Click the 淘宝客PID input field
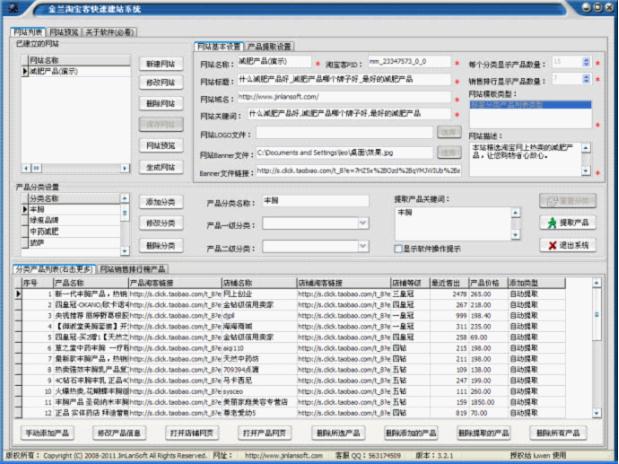The width and height of the screenshot is (619, 464). (409, 62)
